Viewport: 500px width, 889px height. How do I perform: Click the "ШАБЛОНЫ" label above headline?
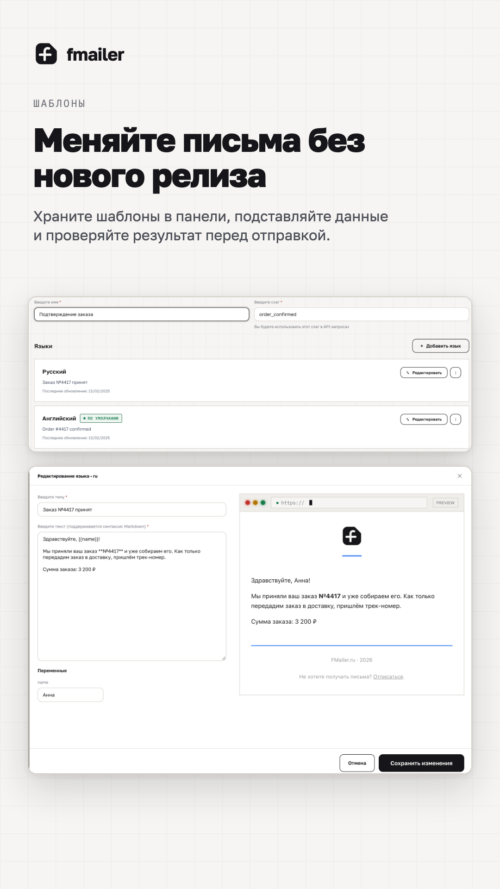(60, 104)
